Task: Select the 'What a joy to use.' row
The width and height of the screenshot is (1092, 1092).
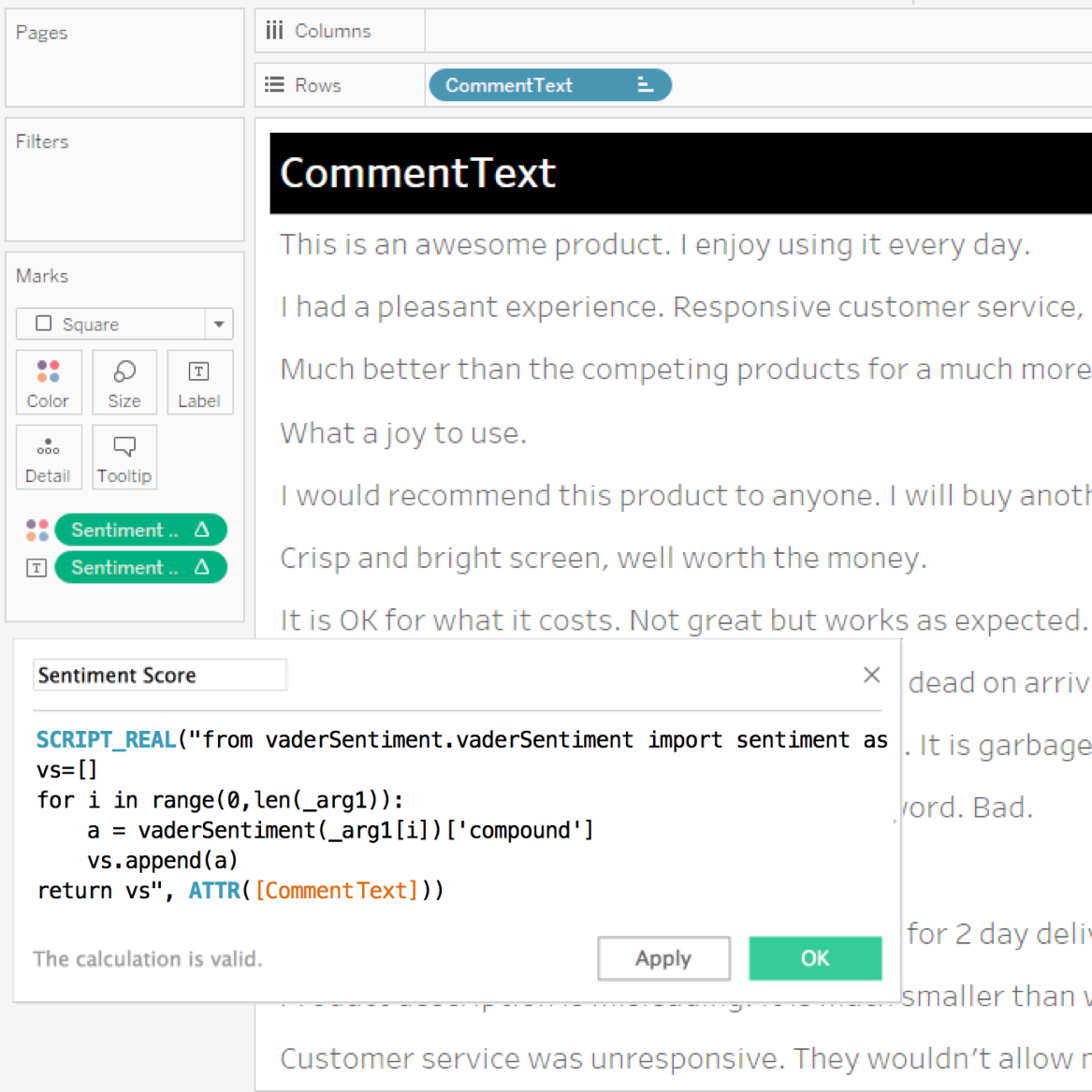Action: [403, 433]
